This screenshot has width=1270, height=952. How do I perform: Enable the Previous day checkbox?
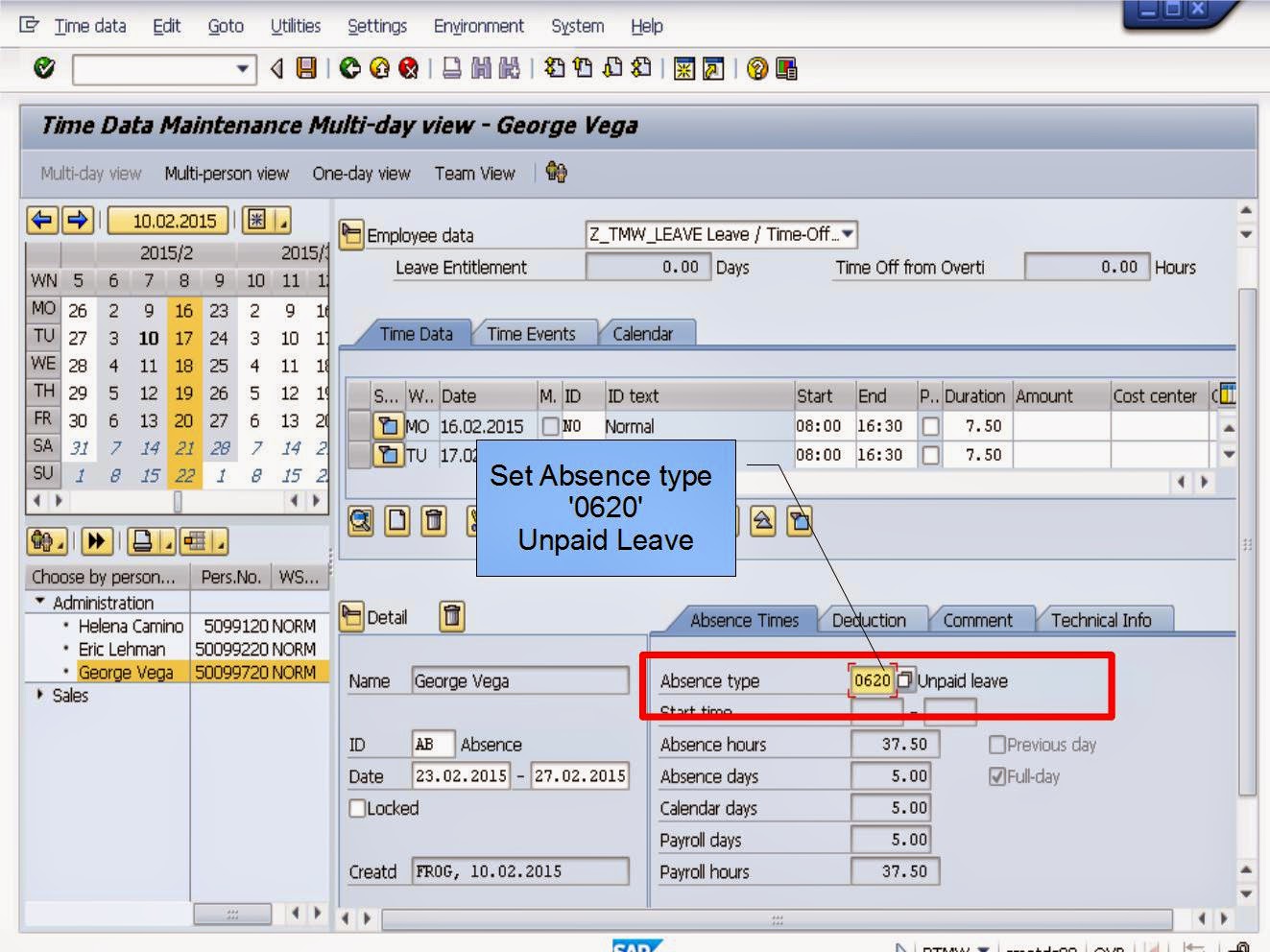pyautogui.click(x=998, y=745)
